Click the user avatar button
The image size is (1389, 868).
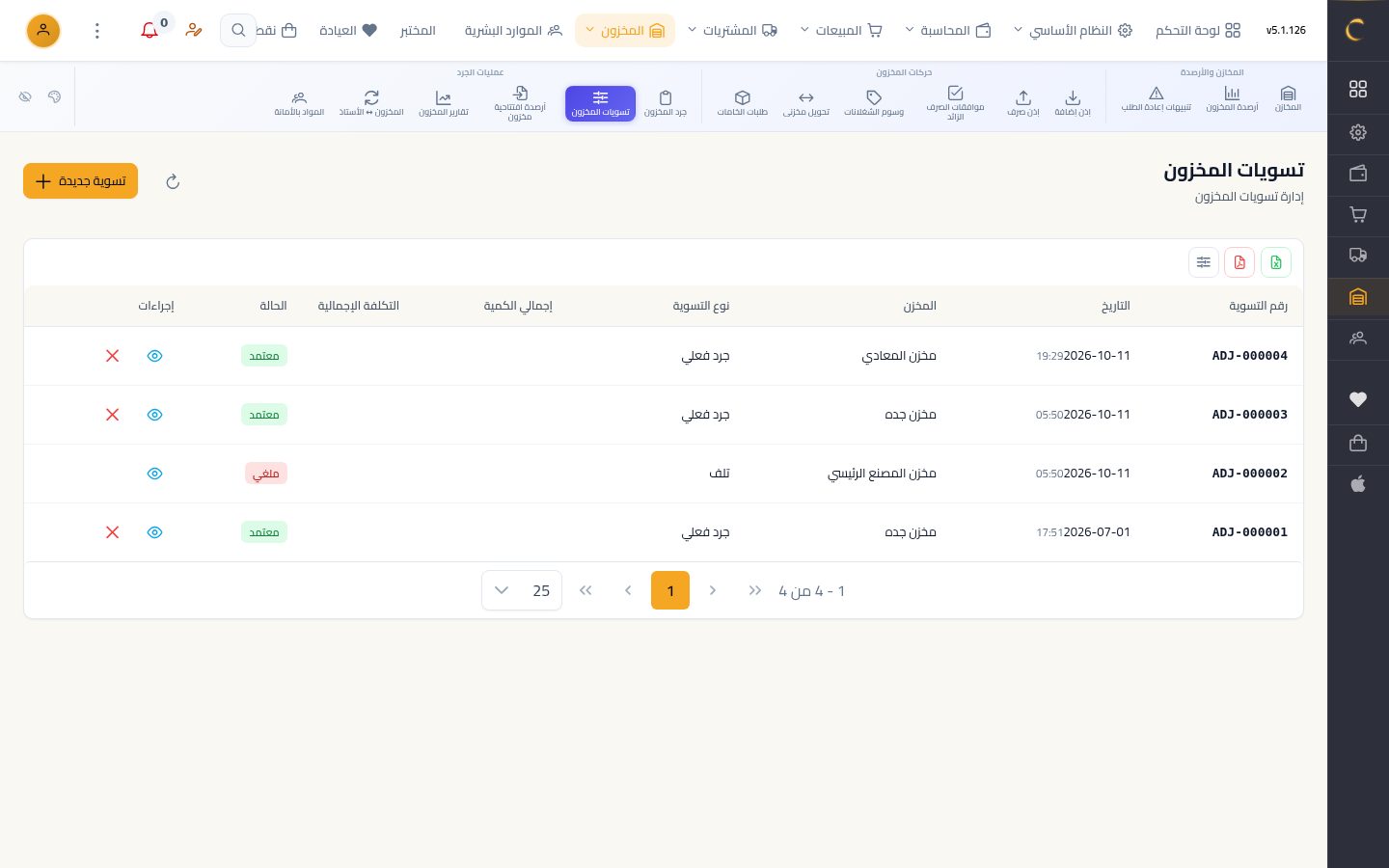[43, 31]
